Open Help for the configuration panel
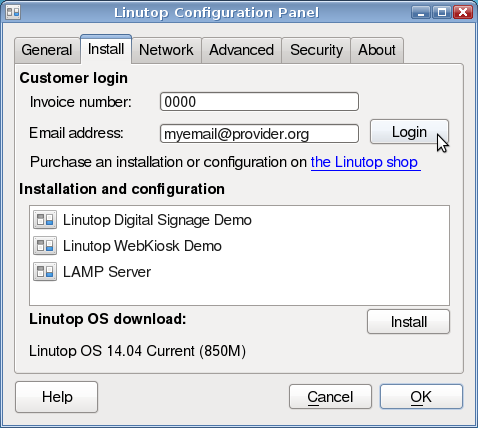Image resolution: width=478 pixels, height=428 pixels. click(57, 397)
